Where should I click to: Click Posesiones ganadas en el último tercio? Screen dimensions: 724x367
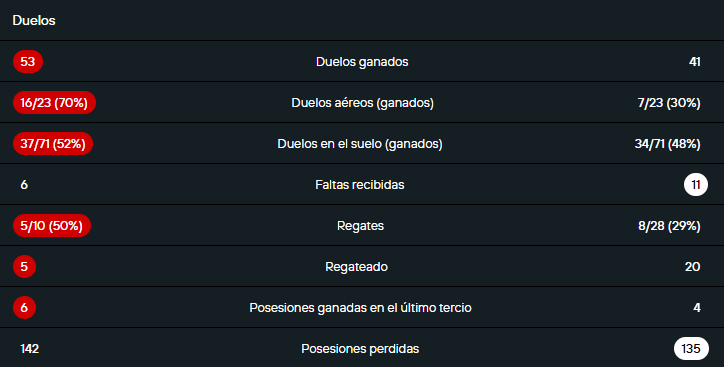pyautogui.click(x=360, y=307)
